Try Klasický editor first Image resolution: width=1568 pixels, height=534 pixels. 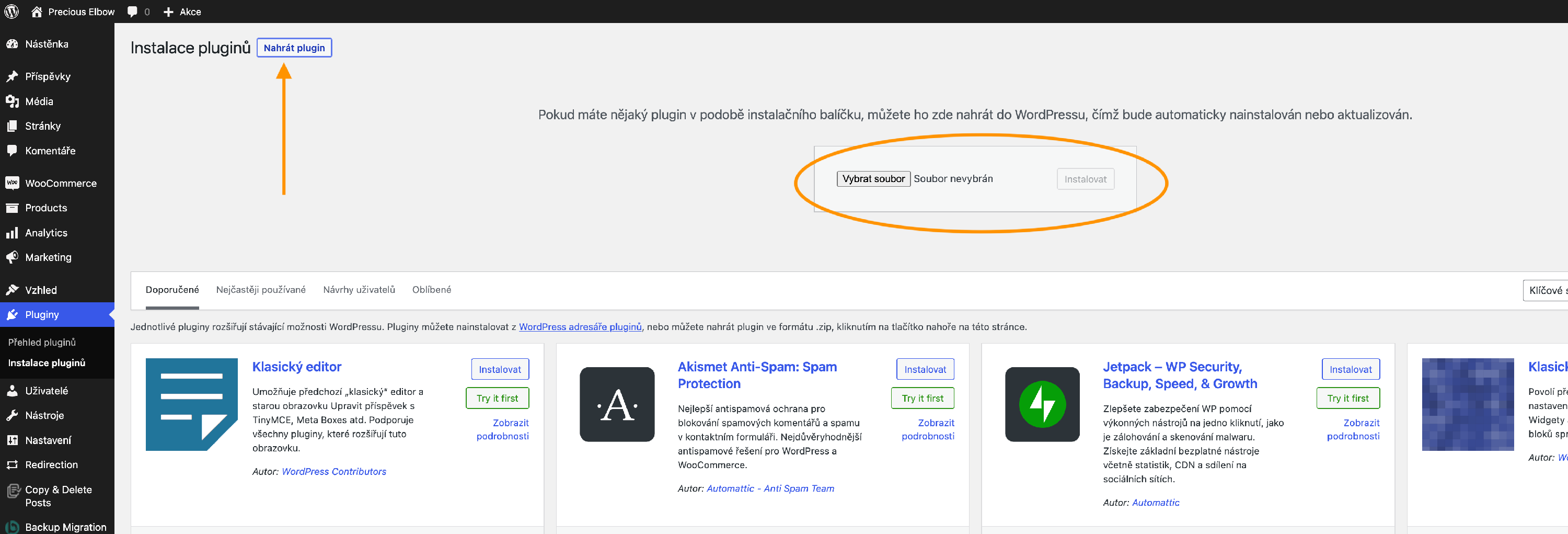tap(497, 398)
